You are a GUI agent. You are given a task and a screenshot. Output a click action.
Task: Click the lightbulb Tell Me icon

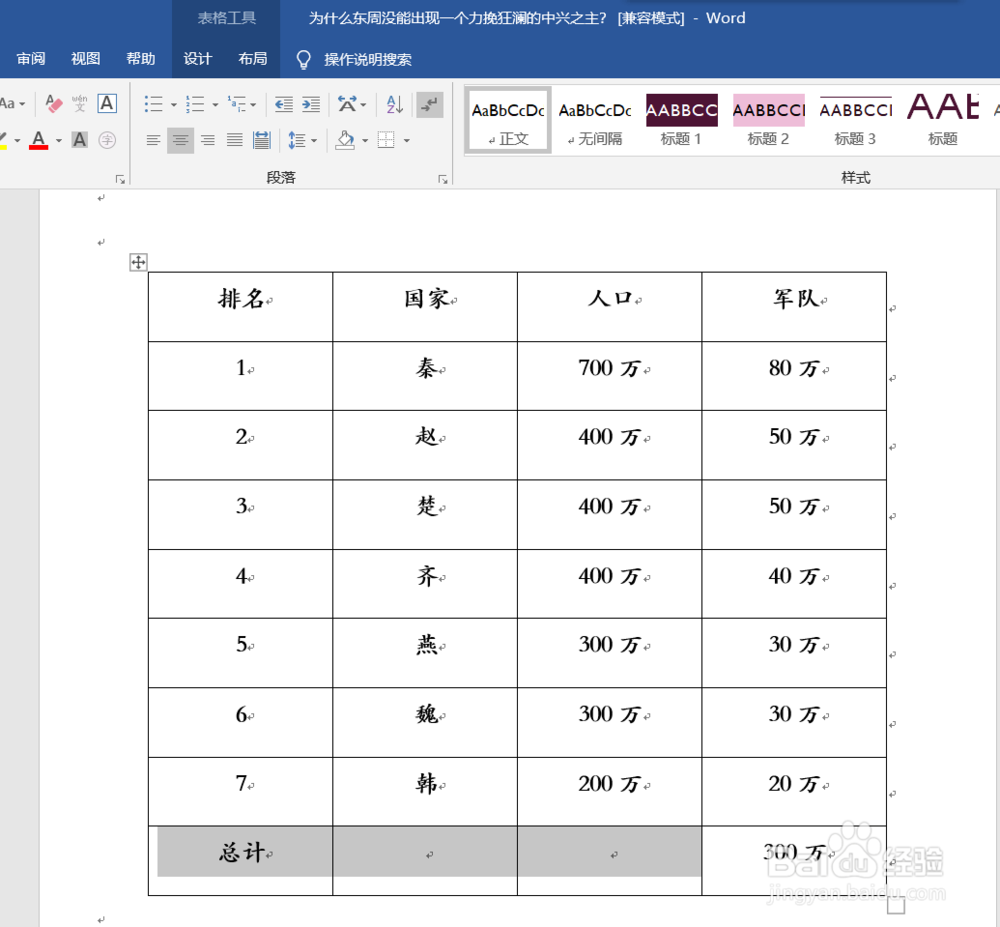click(x=304, y=59)
